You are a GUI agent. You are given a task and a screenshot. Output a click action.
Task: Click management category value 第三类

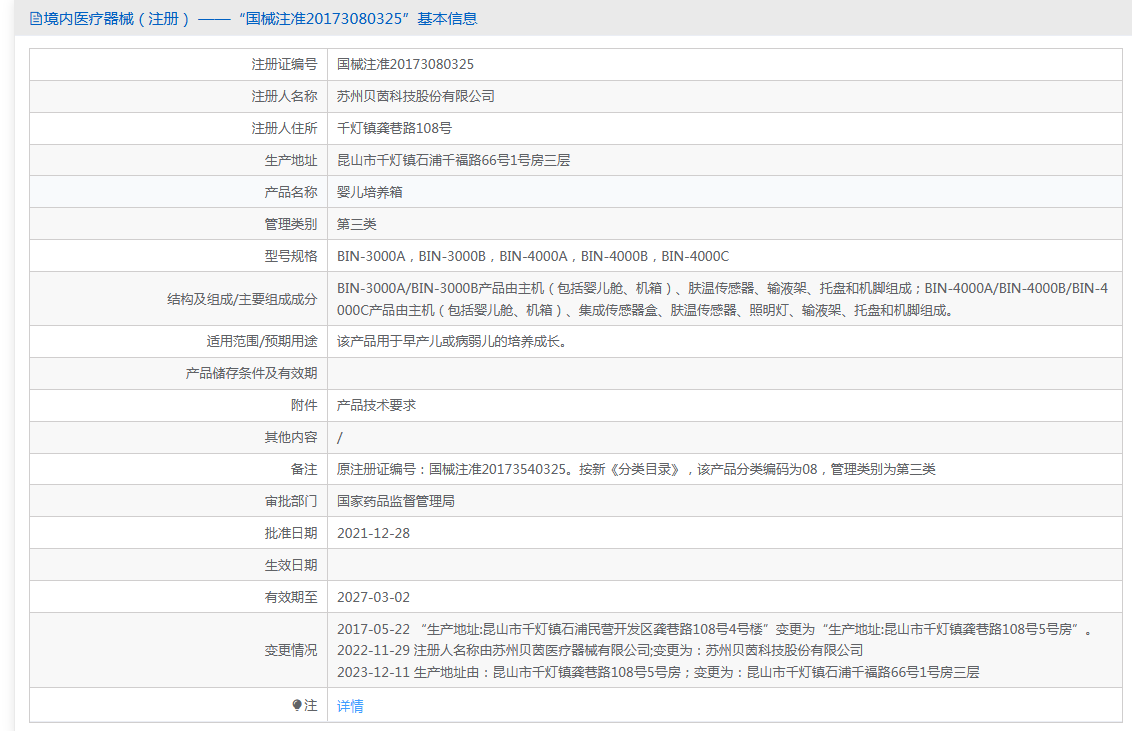point(357,224)
